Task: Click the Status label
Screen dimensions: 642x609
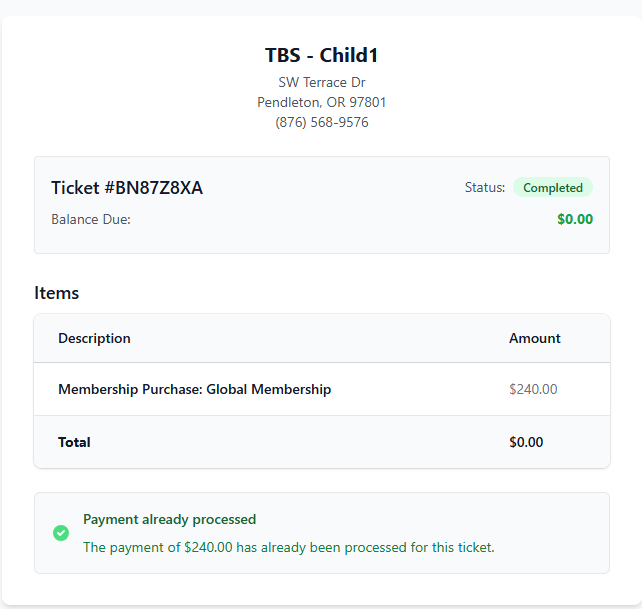Action: pyautogui.click(x=484, y=188)
